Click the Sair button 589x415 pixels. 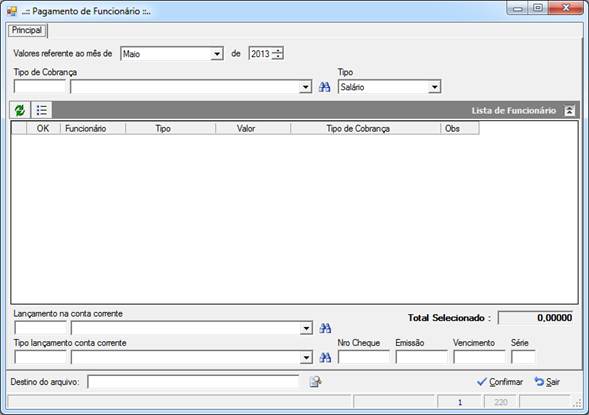[547, 382]
